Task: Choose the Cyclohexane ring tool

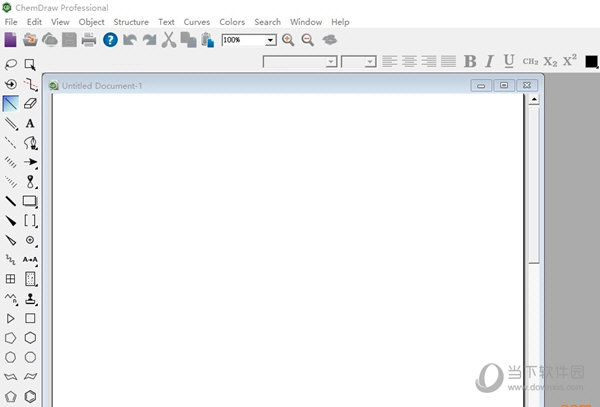Action: (x=30, y=338)
